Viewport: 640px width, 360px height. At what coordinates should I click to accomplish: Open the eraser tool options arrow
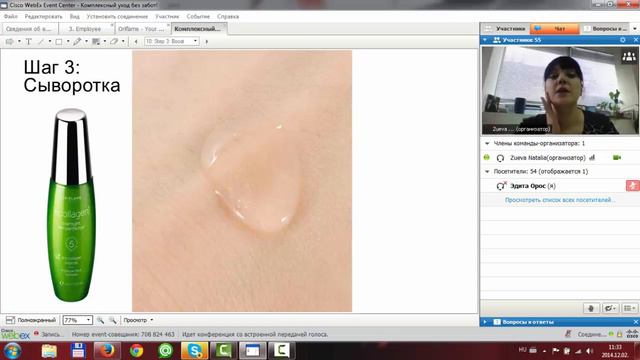123,41
